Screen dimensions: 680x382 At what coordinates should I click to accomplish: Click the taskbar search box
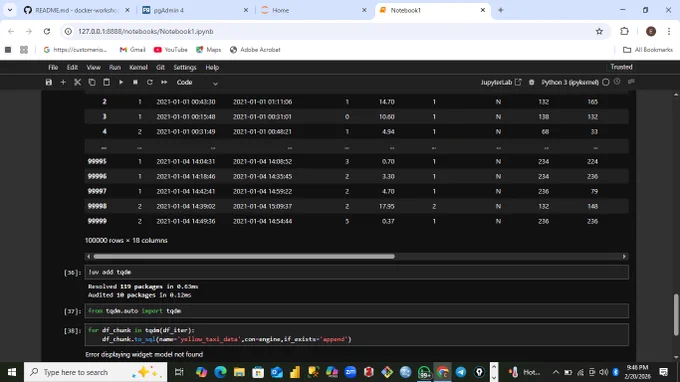95,372
